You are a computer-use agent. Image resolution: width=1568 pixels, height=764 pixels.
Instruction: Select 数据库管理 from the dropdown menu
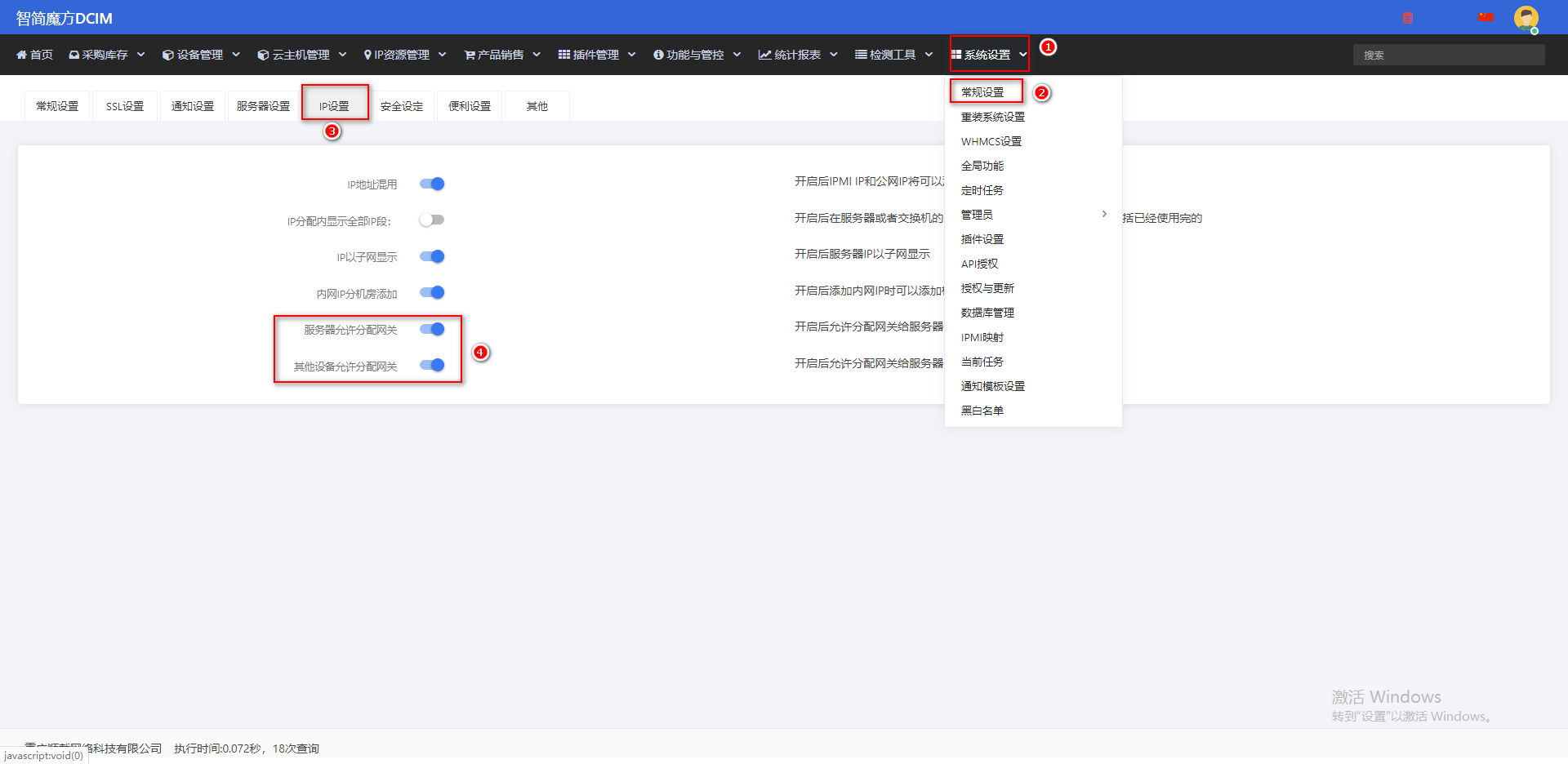(987, 313)
